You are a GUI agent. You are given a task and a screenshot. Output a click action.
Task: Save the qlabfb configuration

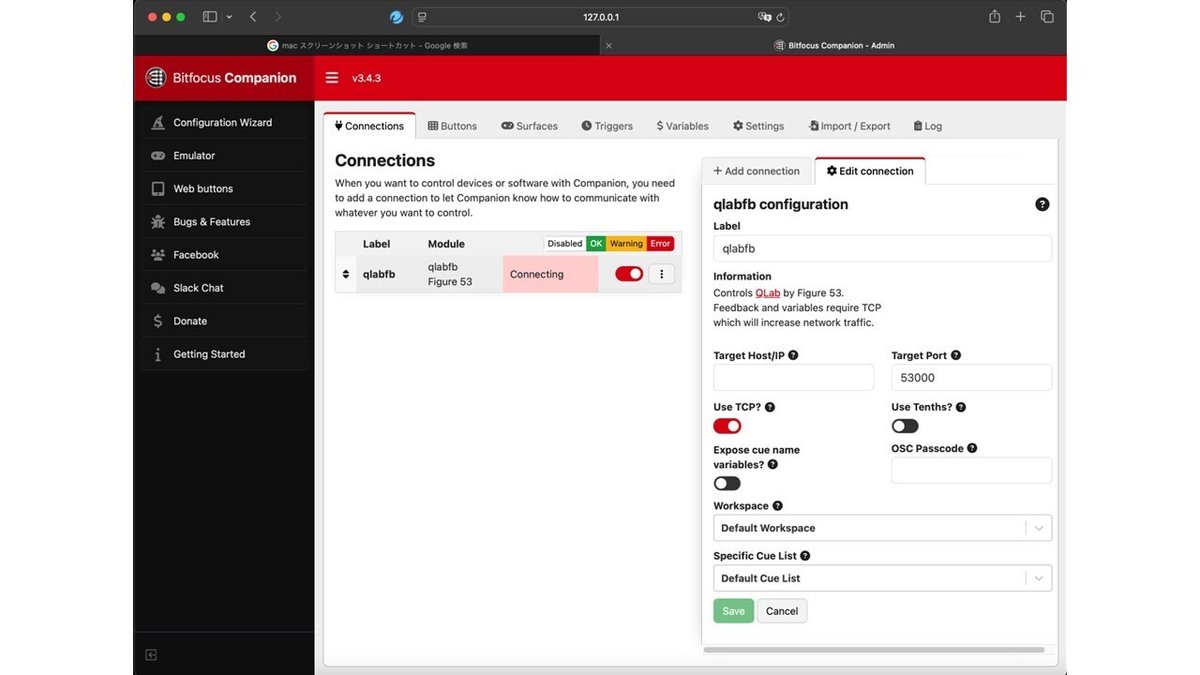pos(733,611)
